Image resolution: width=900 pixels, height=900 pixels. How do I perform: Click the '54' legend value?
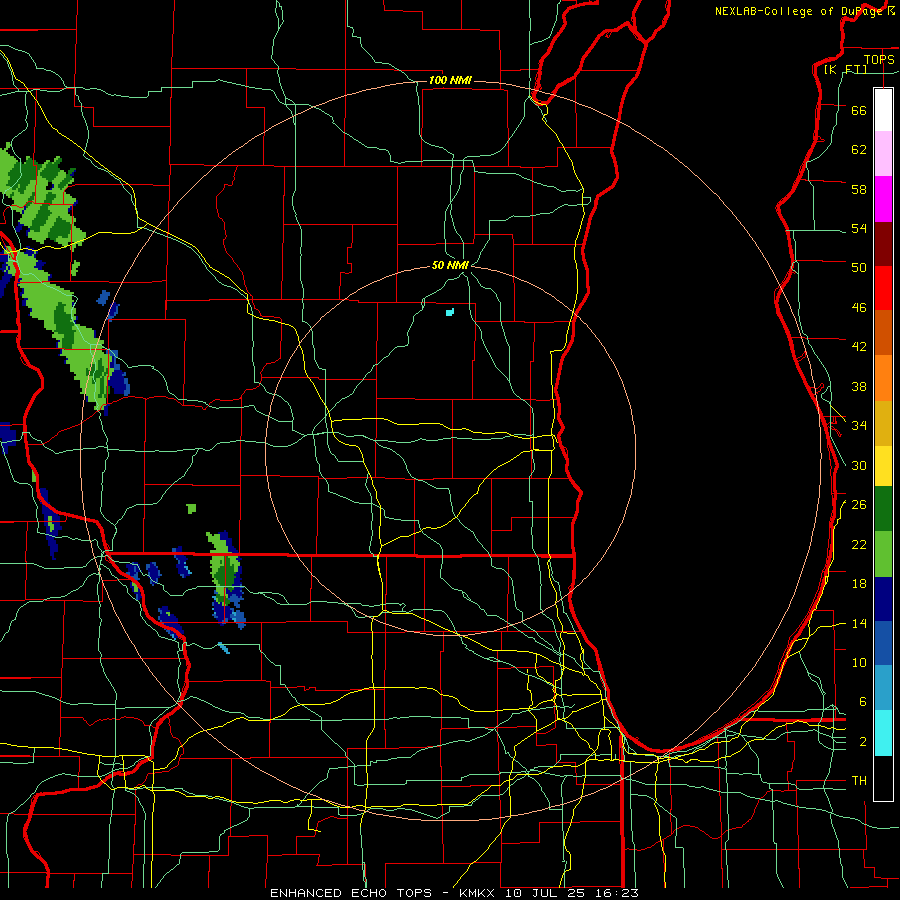859,228
